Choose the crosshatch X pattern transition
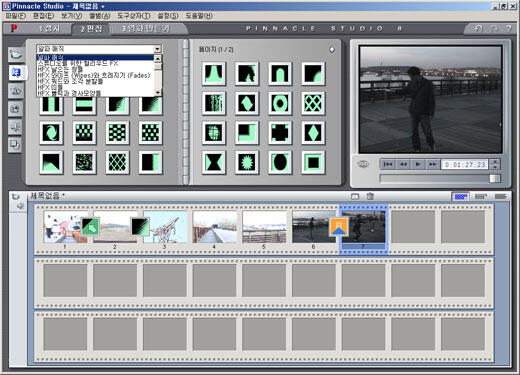The image size is (520, 375). (x=313, y=103)
